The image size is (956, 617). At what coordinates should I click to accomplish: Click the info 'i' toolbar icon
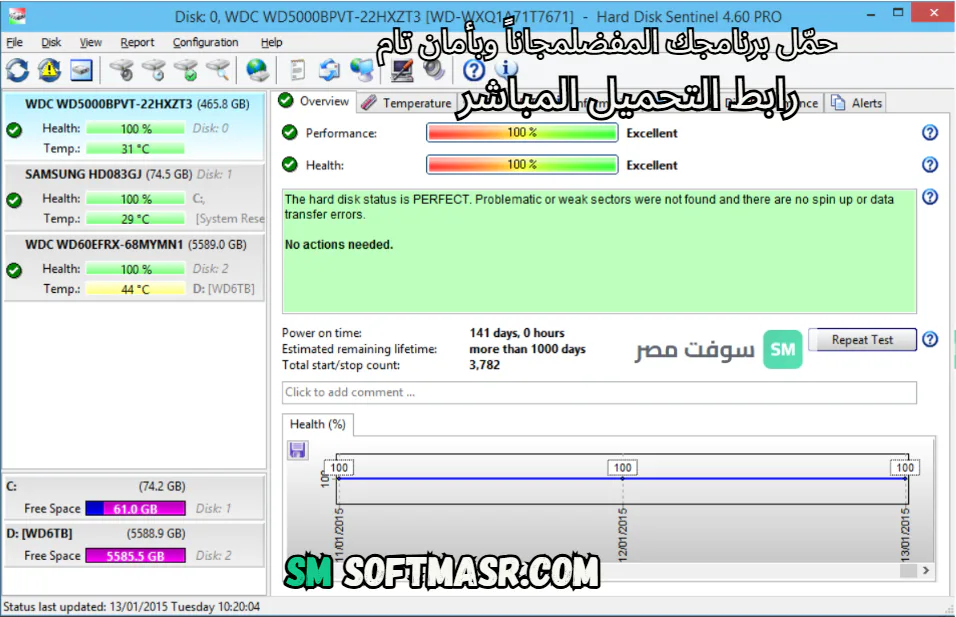[x=506, y=69]
